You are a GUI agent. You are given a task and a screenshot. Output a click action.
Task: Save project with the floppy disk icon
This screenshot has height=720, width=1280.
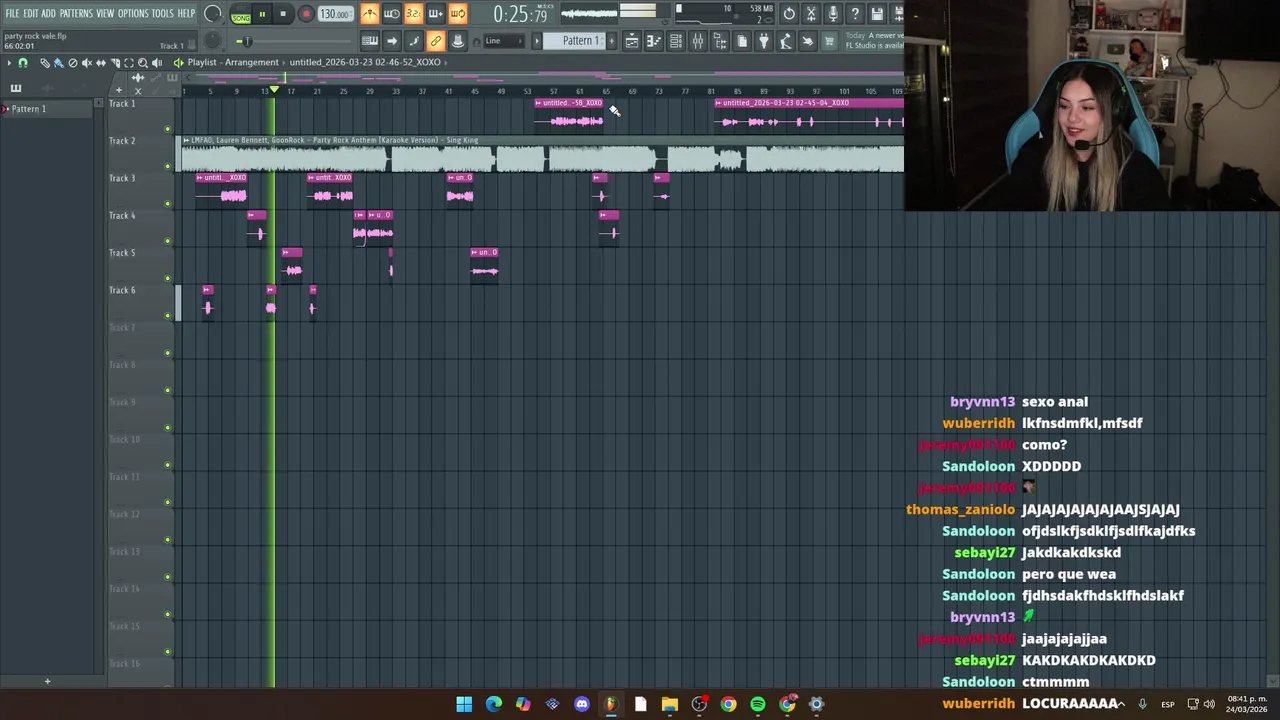click(x=877, y=14)
